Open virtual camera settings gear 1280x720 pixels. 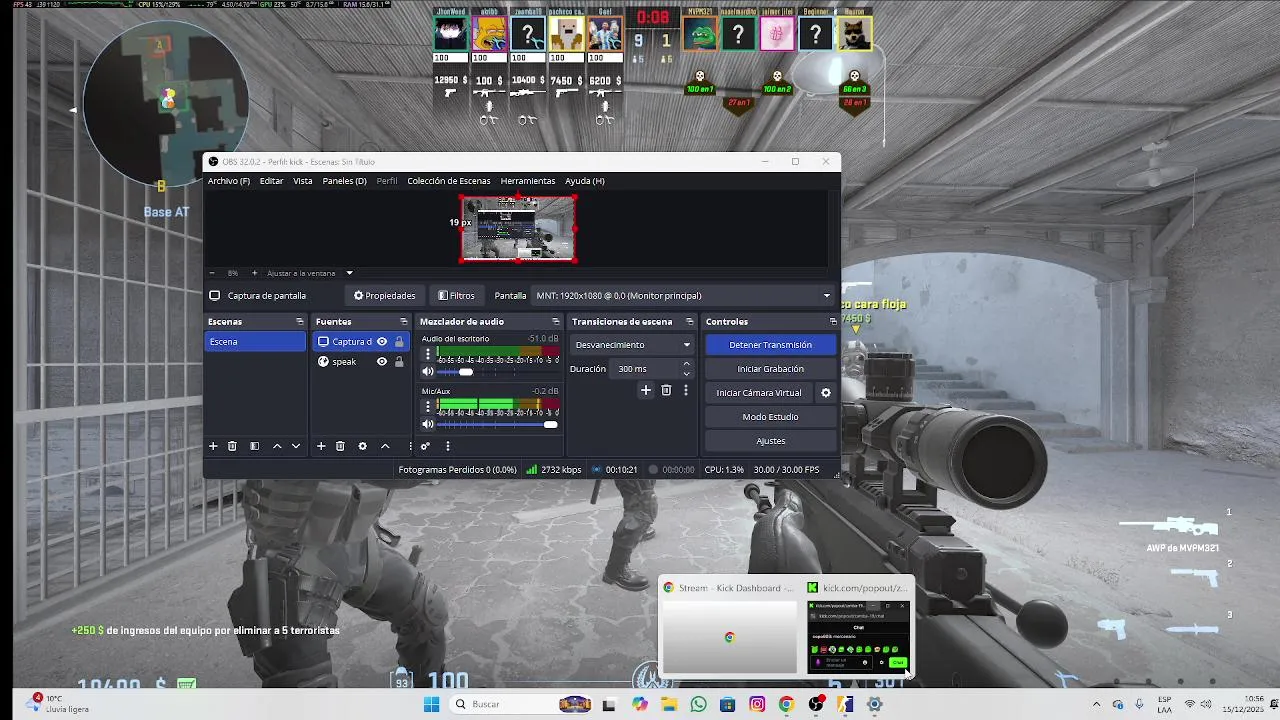click(826, 393)
